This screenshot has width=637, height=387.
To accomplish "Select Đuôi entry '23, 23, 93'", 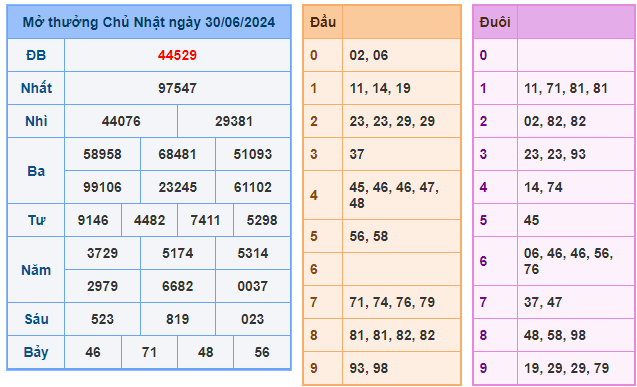I will point(555,154).
